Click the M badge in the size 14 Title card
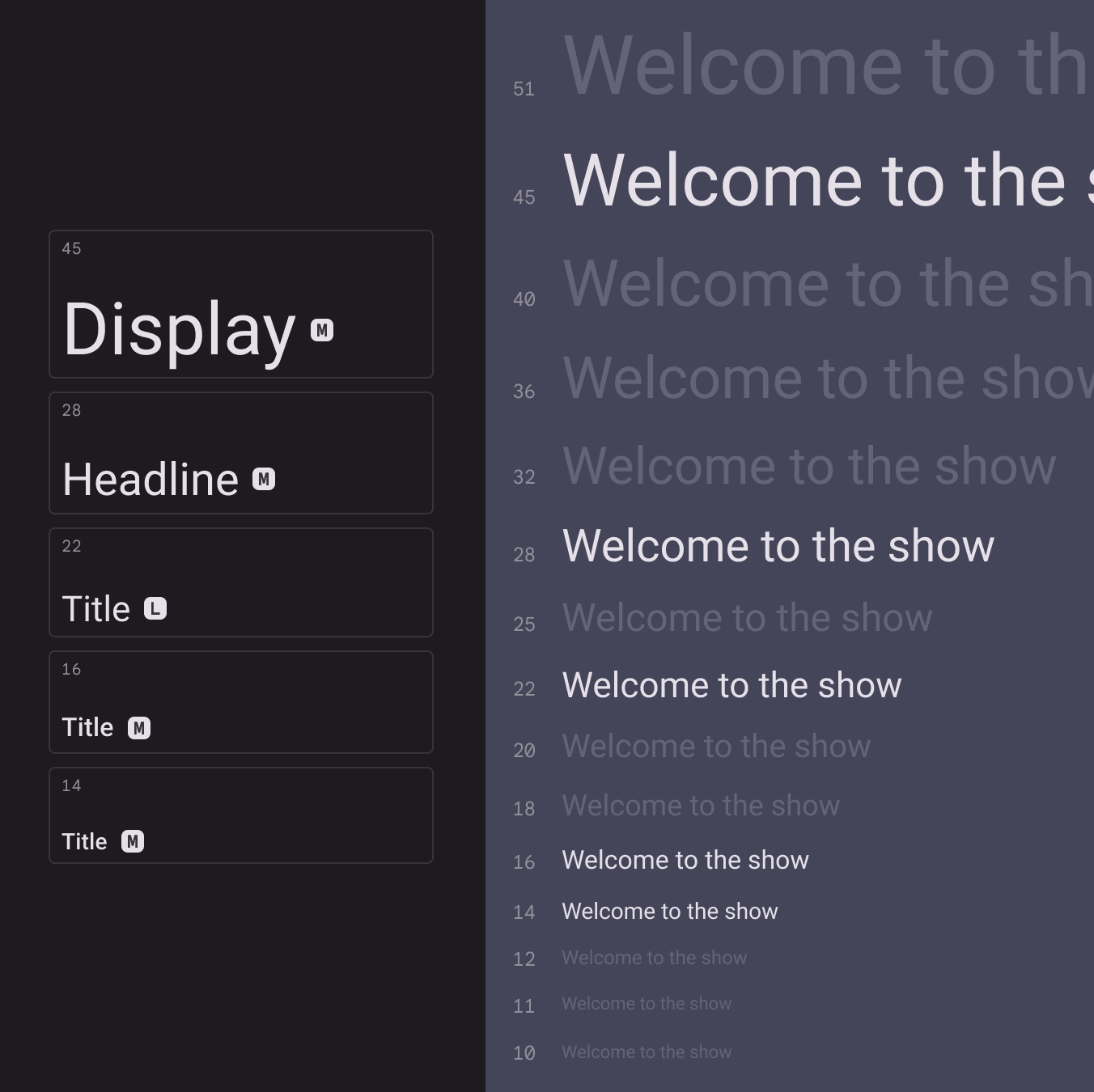The width and height of the screenshot is (1094, 1092). pos(133,842)
